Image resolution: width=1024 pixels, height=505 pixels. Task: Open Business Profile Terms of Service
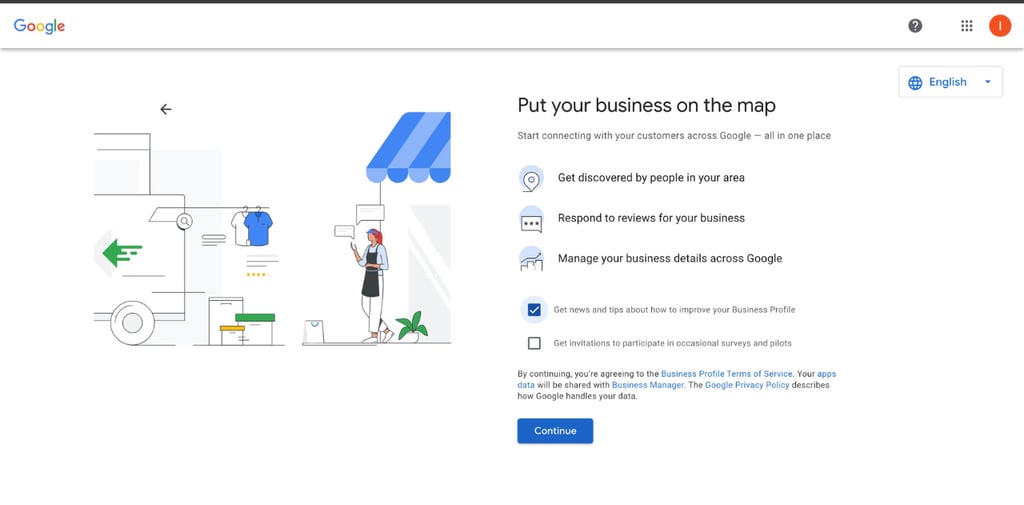pyautogui.click(x=727, y=374)
